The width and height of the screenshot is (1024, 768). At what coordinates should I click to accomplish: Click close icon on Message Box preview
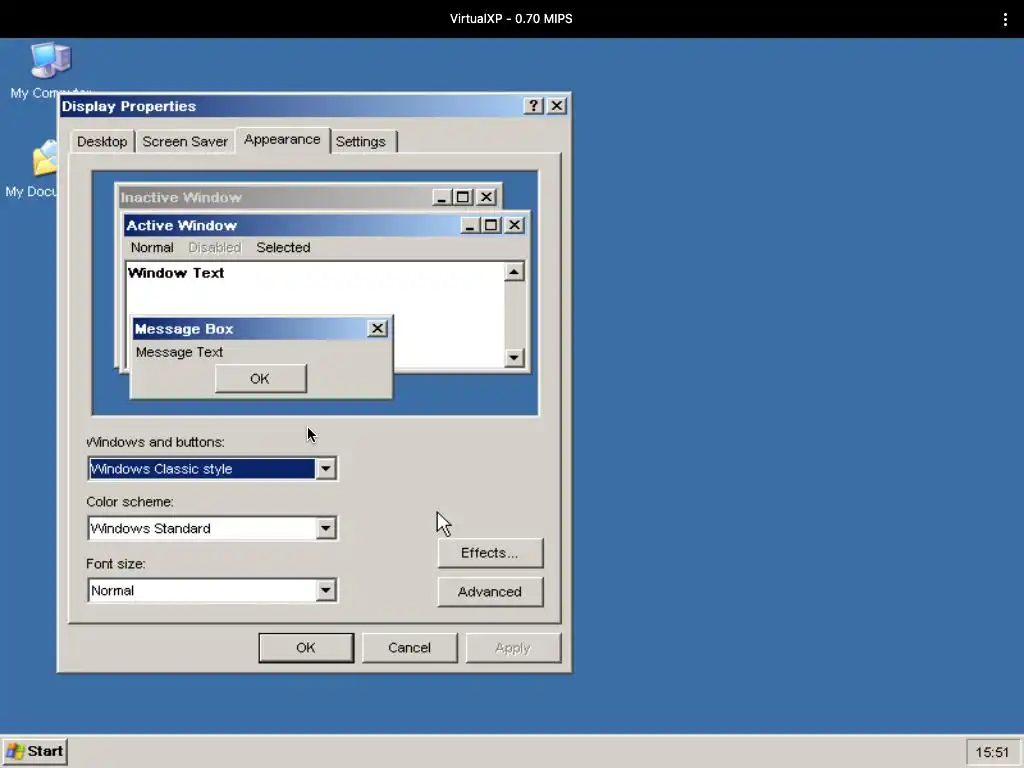coord(377,328)
